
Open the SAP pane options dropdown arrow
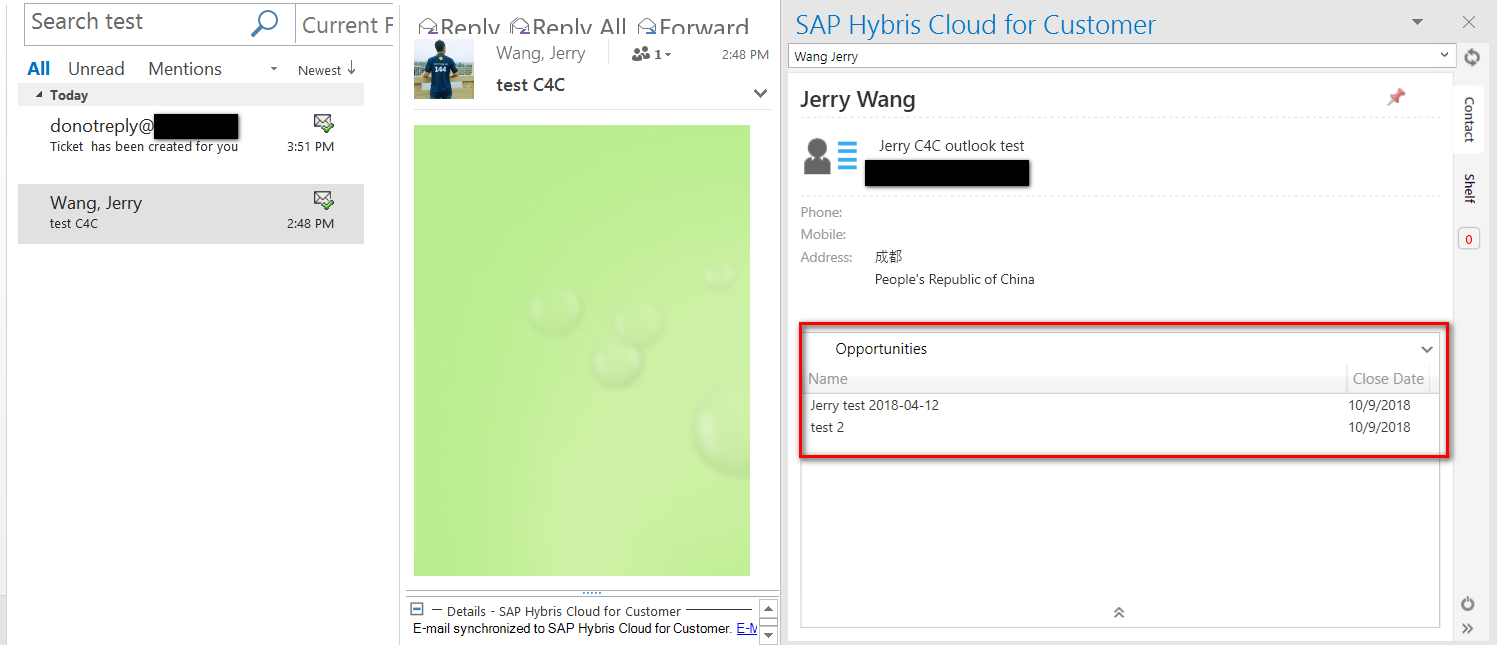tap(1417, 22)
